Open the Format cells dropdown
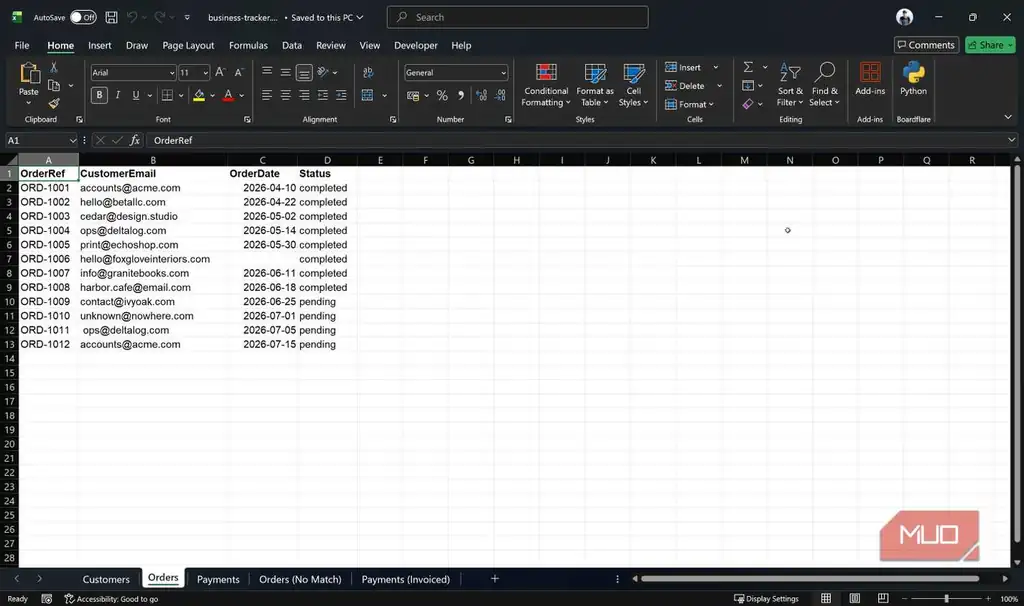The width and height of the screenshot is (1024, 606). tap(690, 104)
